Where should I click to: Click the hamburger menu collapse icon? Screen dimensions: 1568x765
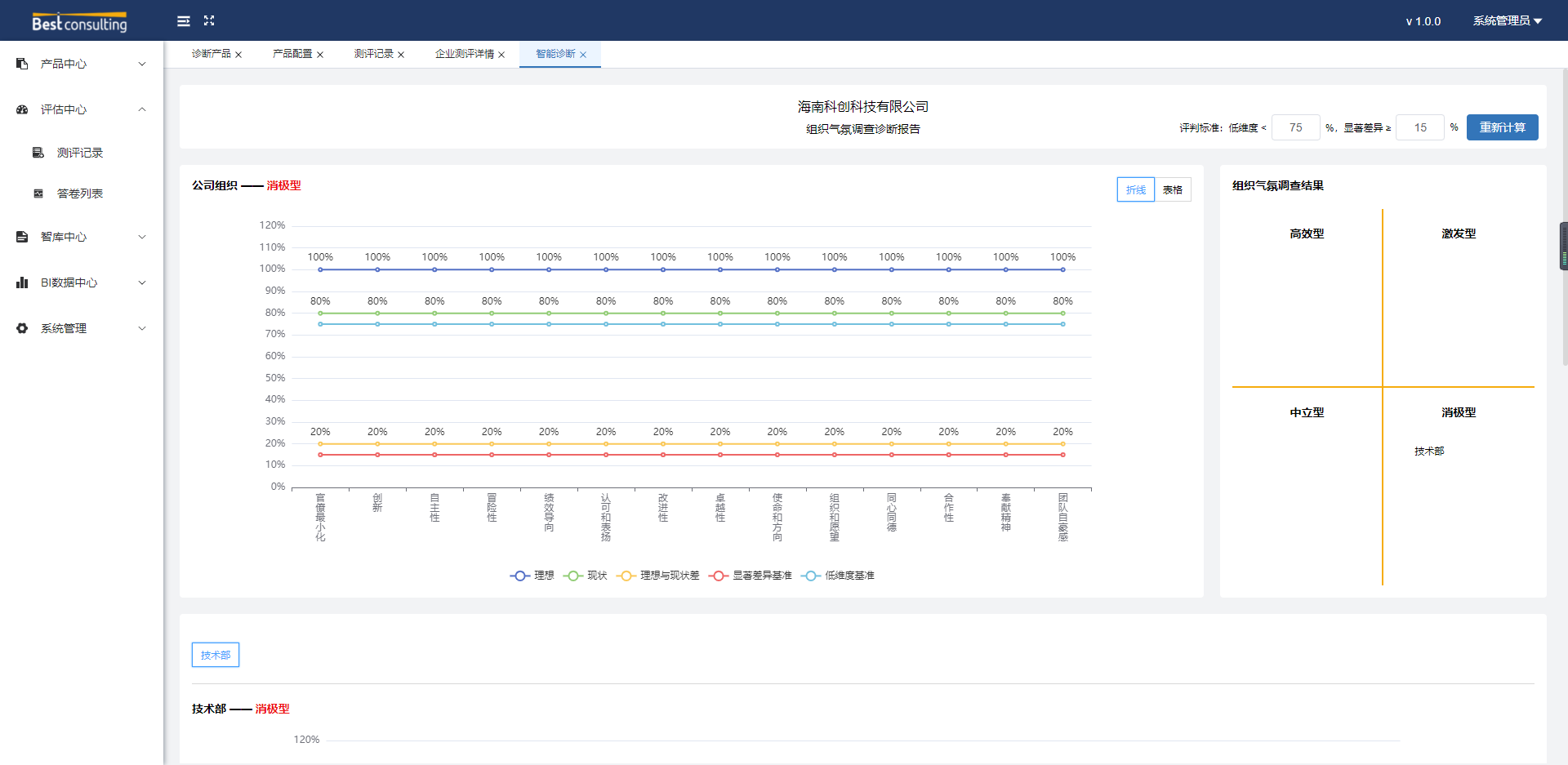point(184,21)
